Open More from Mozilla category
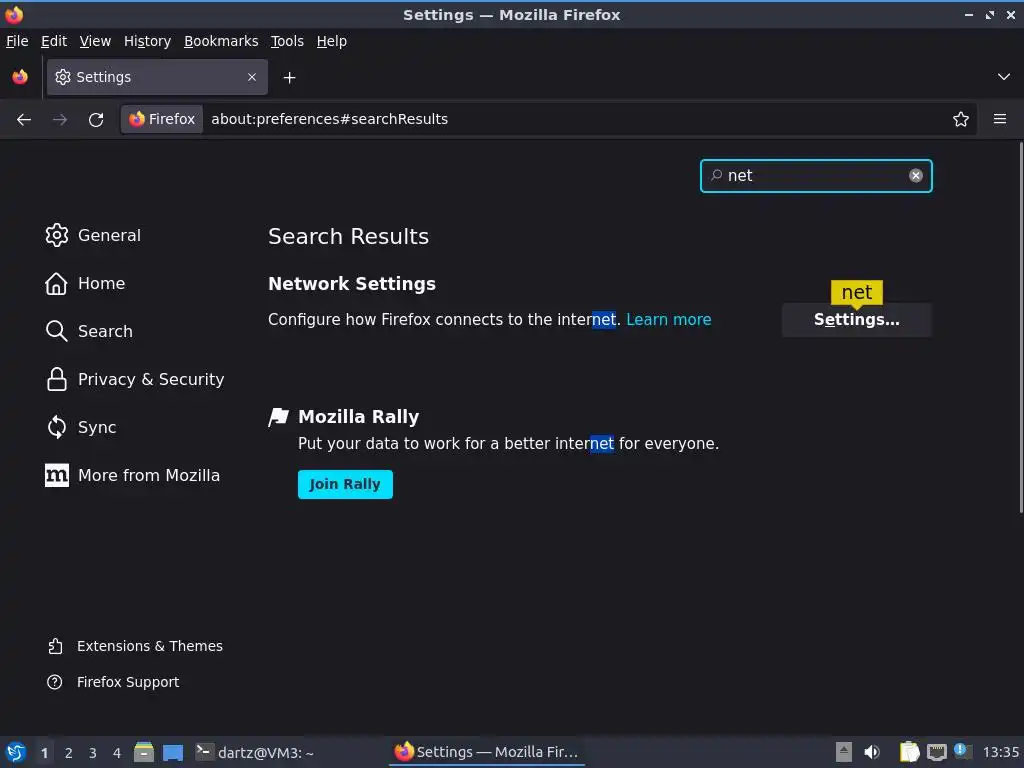Image resolution: width=1024 pixels, height=768 pixels. (x=133, y=475)
